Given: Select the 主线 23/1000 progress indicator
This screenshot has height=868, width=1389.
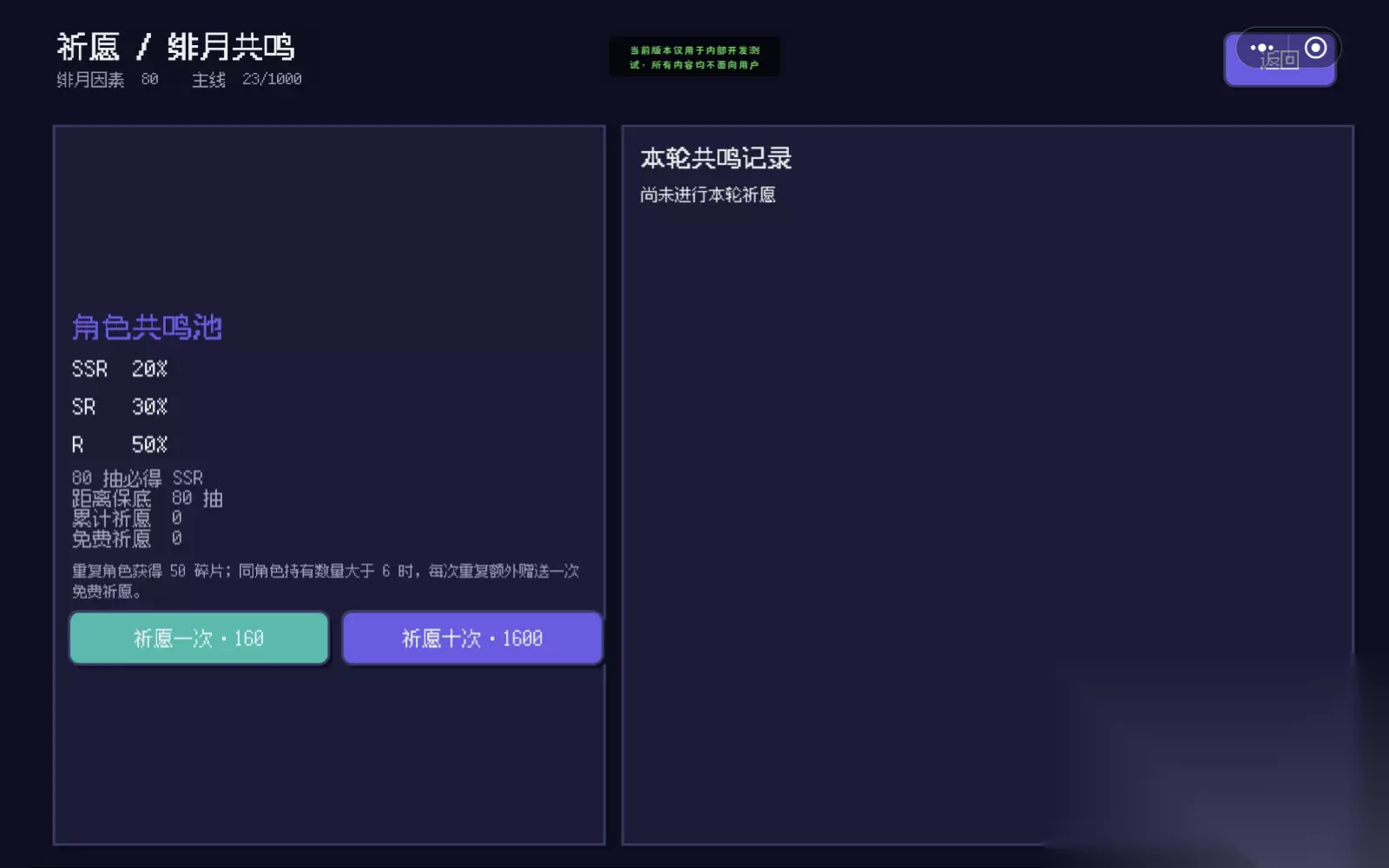Looking at the screenshot, I should (x=247, y=80).
